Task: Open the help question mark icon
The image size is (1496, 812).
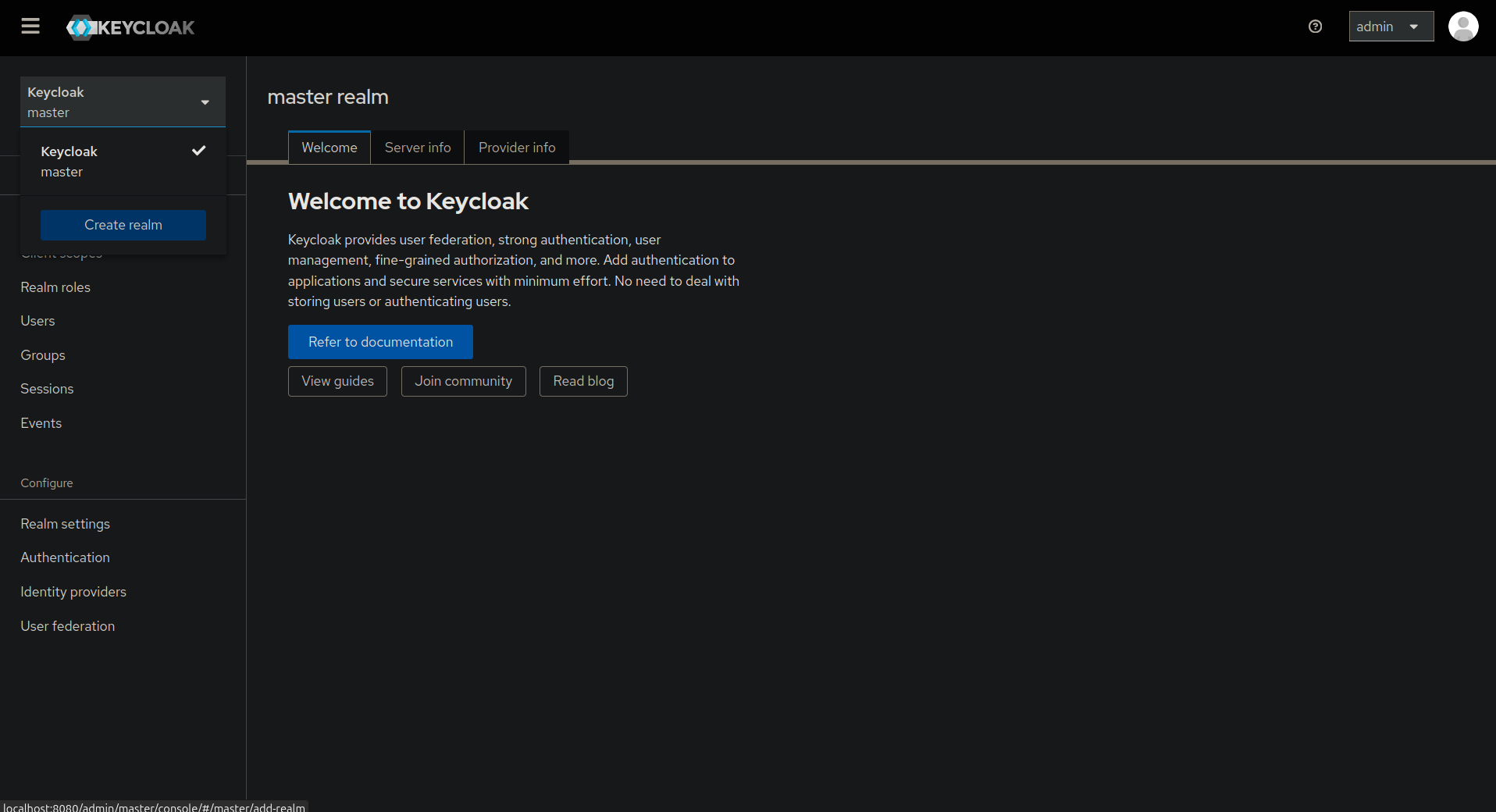Action: (x=1315, y=27)
